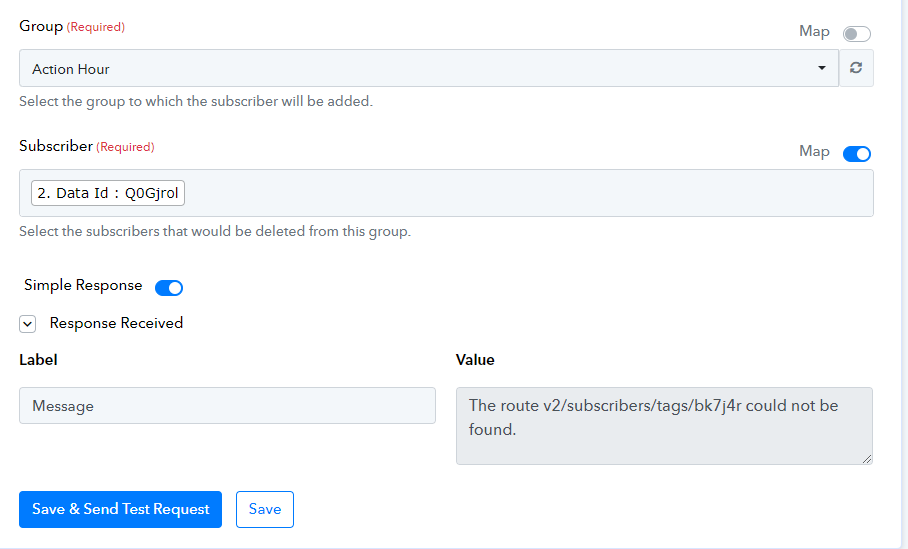This screenshot has height=549, width=908.
Task: Click the response Value text area
Action: click(664, 426)
